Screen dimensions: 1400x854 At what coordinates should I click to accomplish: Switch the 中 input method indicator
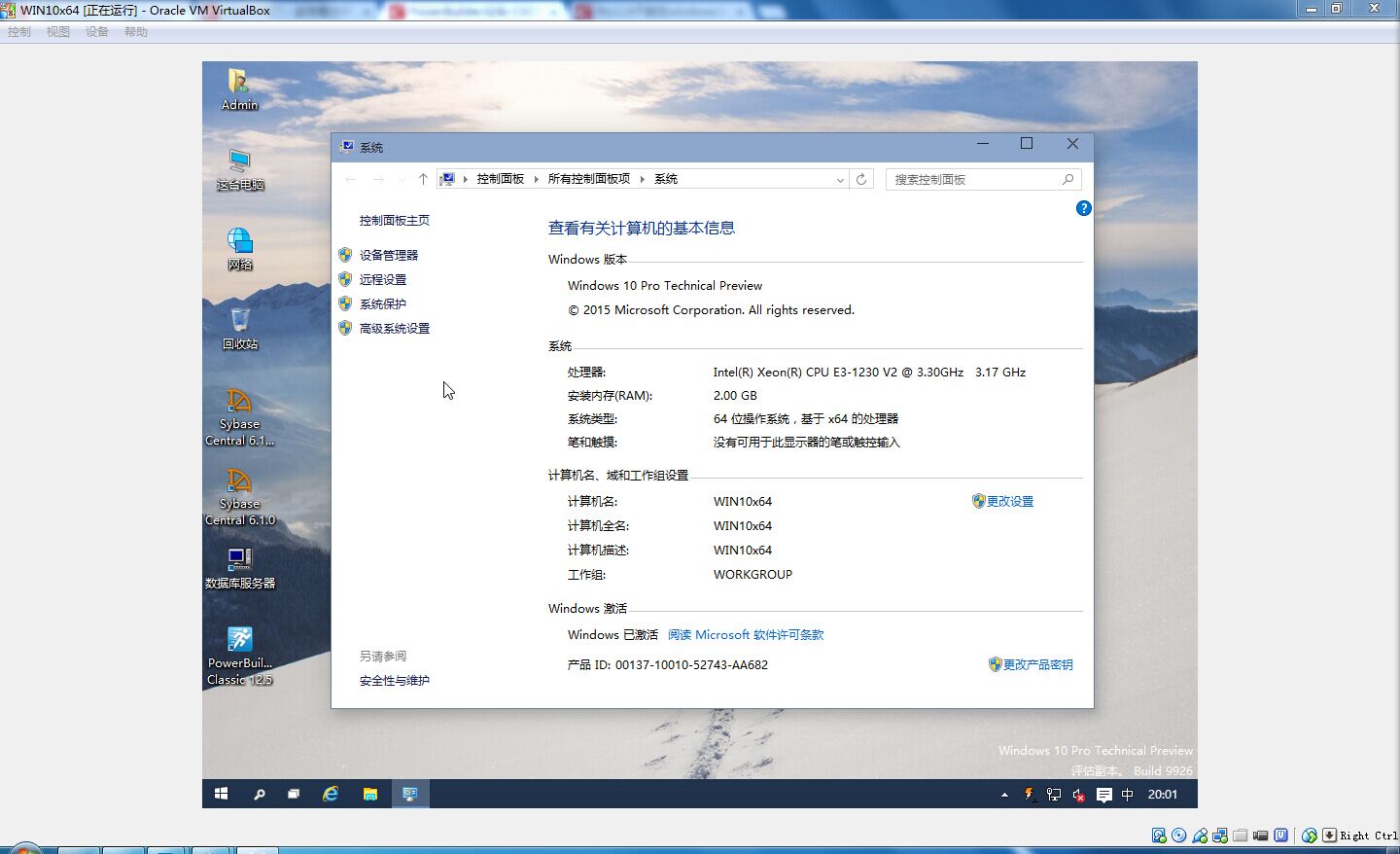[1128, 795]
